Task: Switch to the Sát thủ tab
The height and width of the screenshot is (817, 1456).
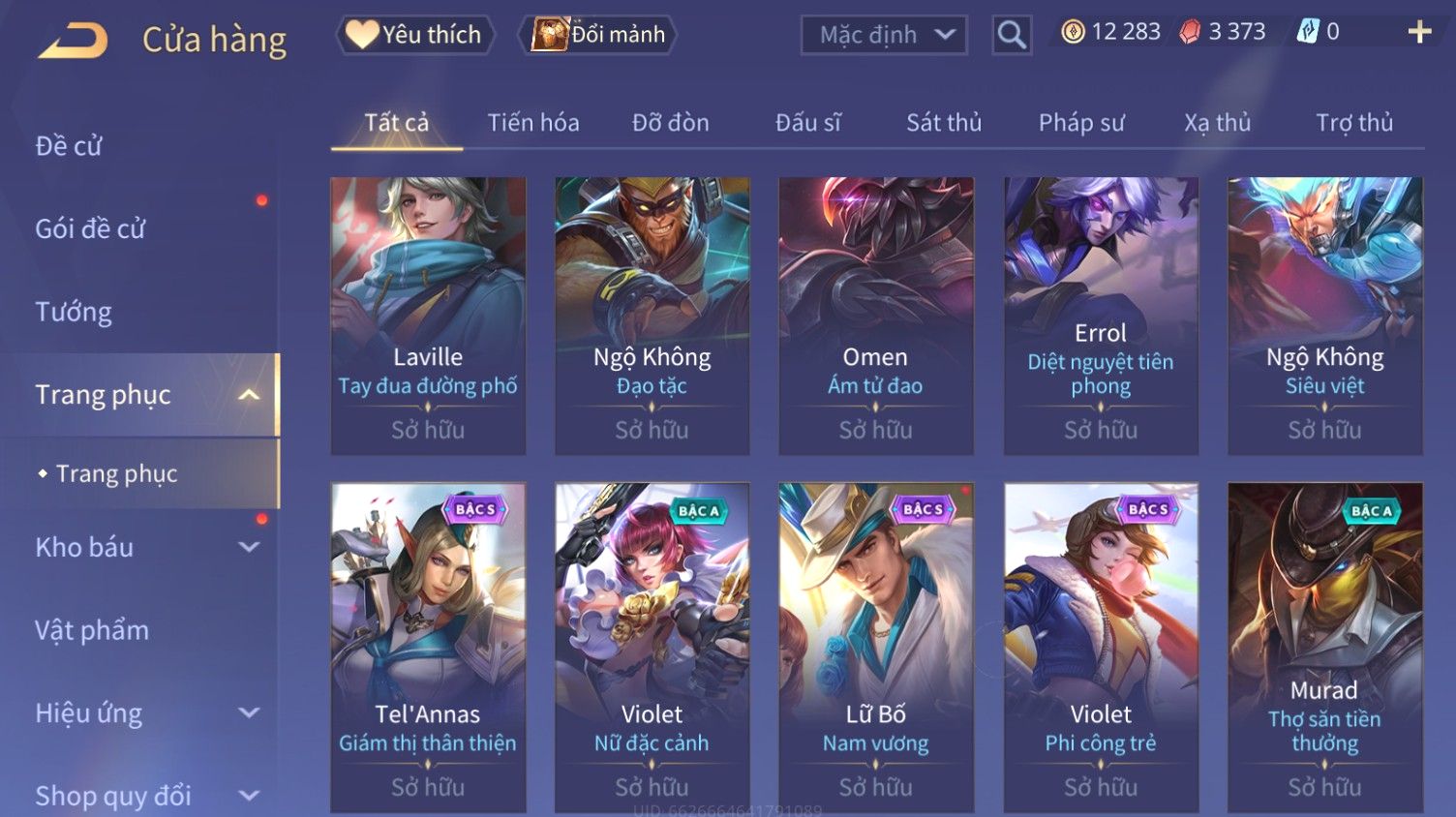Action: point(944,123)
